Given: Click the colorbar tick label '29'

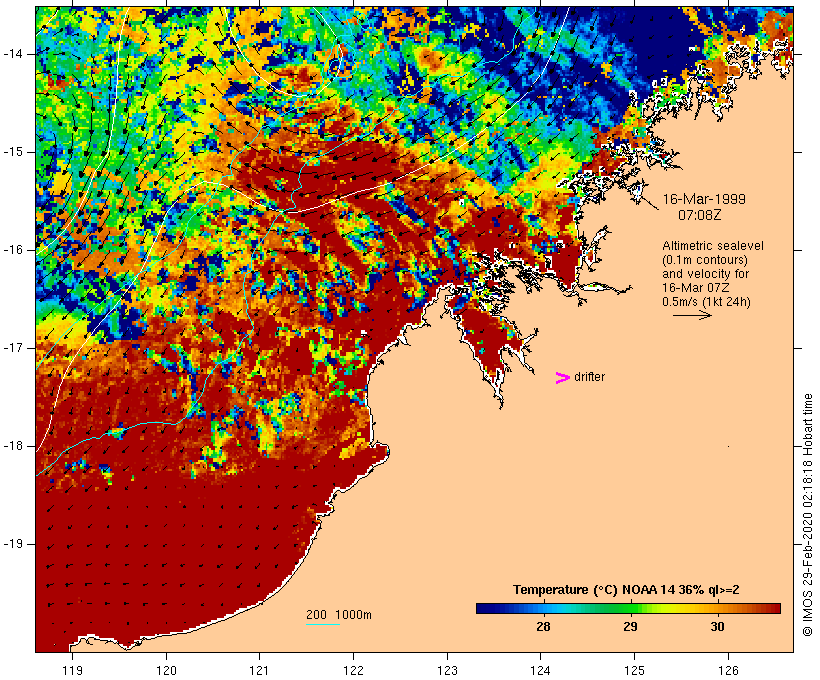Looking at the screenshot, I should [x=631, y=626].
